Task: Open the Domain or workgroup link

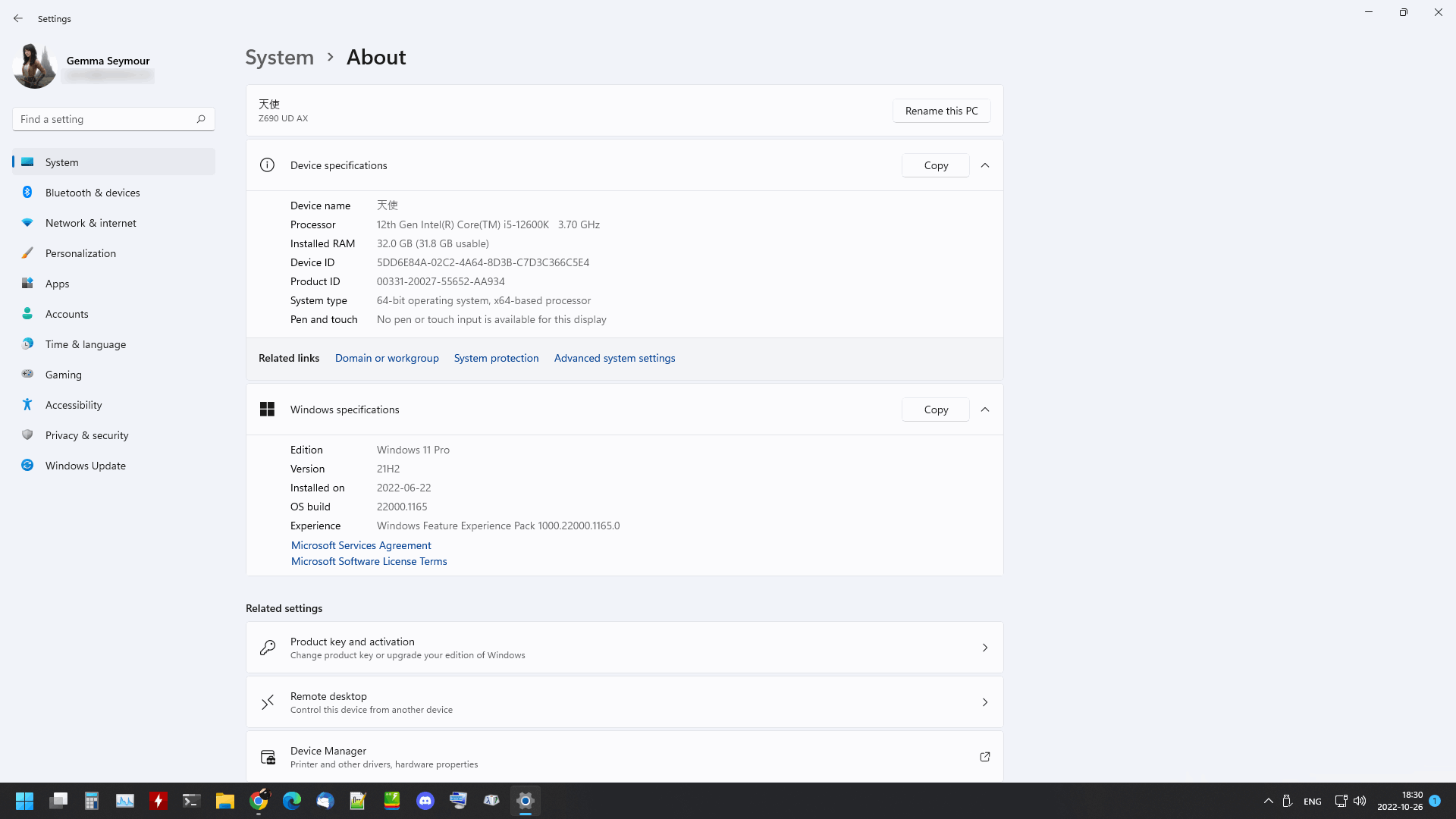Action: click(x=387, y=358)
